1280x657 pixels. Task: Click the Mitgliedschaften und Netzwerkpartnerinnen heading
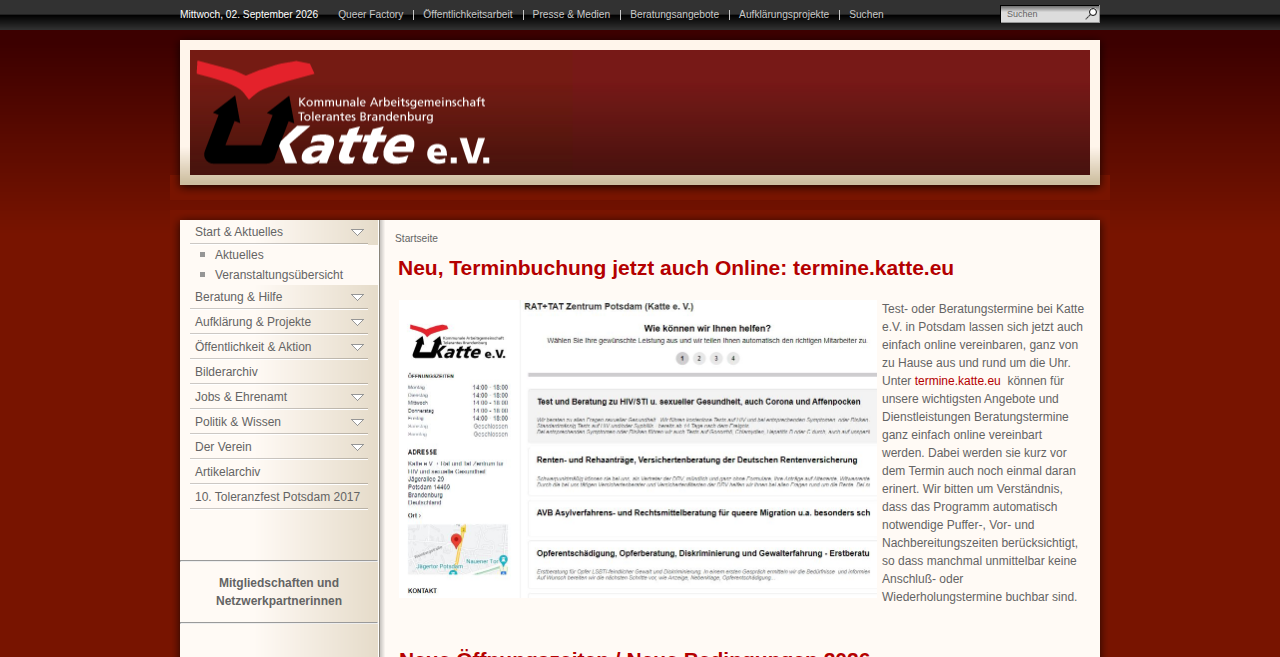279,592
